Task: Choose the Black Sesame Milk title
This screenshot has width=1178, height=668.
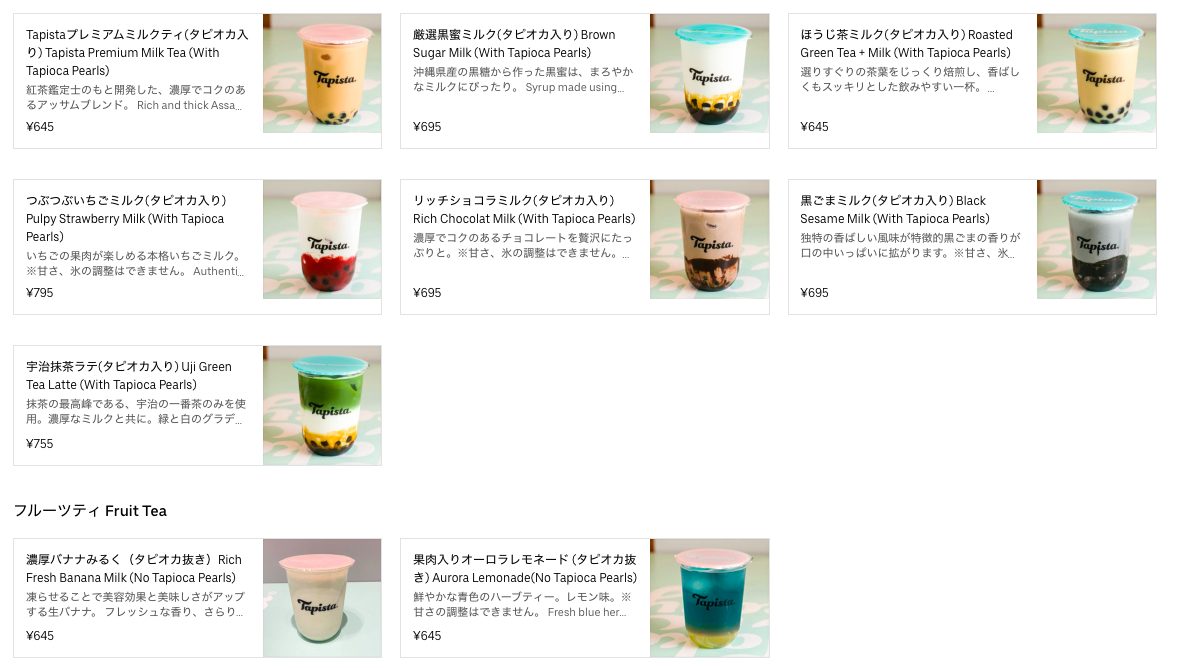Action: (895, 210)
